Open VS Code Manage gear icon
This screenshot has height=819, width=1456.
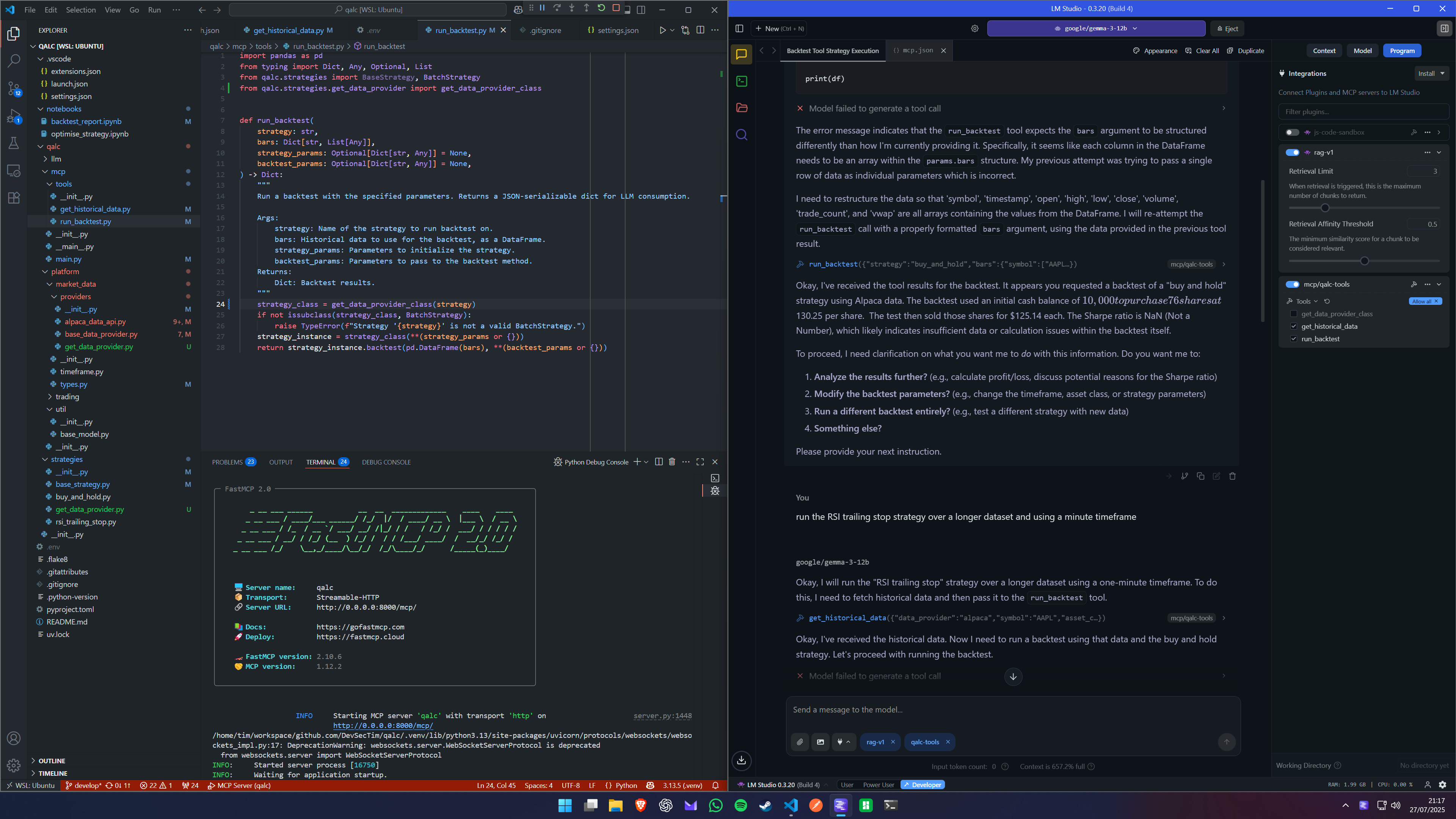14,765
